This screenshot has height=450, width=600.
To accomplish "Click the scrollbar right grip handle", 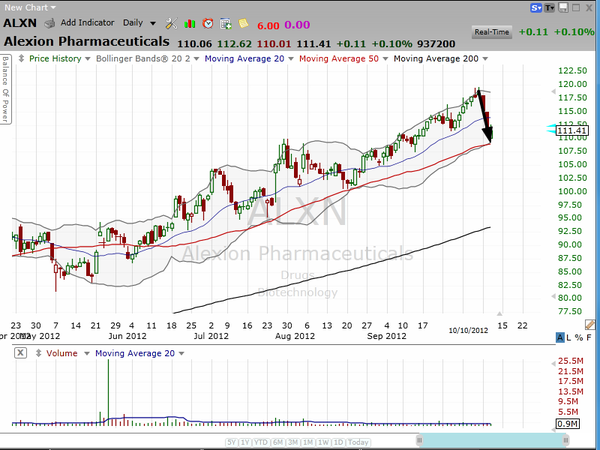I will coord(566,440).
